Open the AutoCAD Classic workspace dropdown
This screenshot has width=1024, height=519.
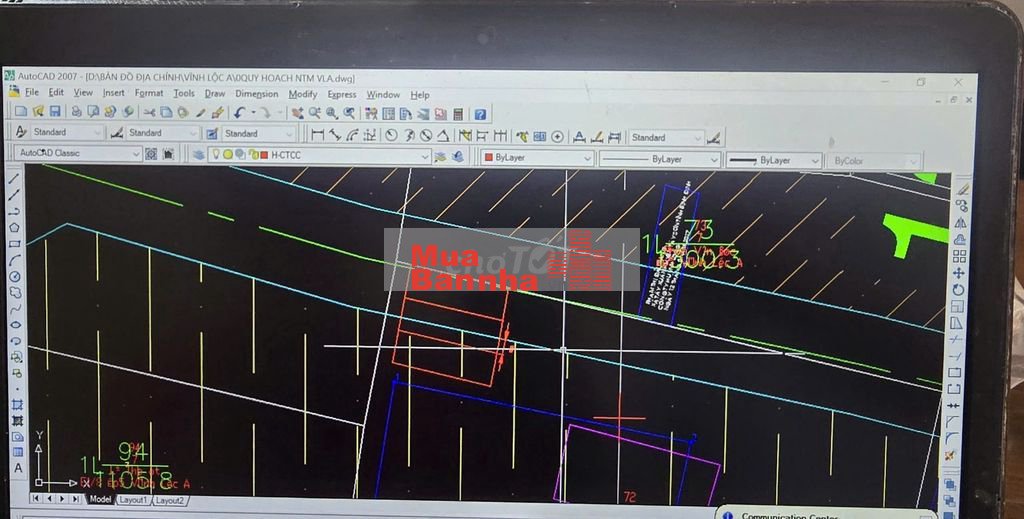78,154
